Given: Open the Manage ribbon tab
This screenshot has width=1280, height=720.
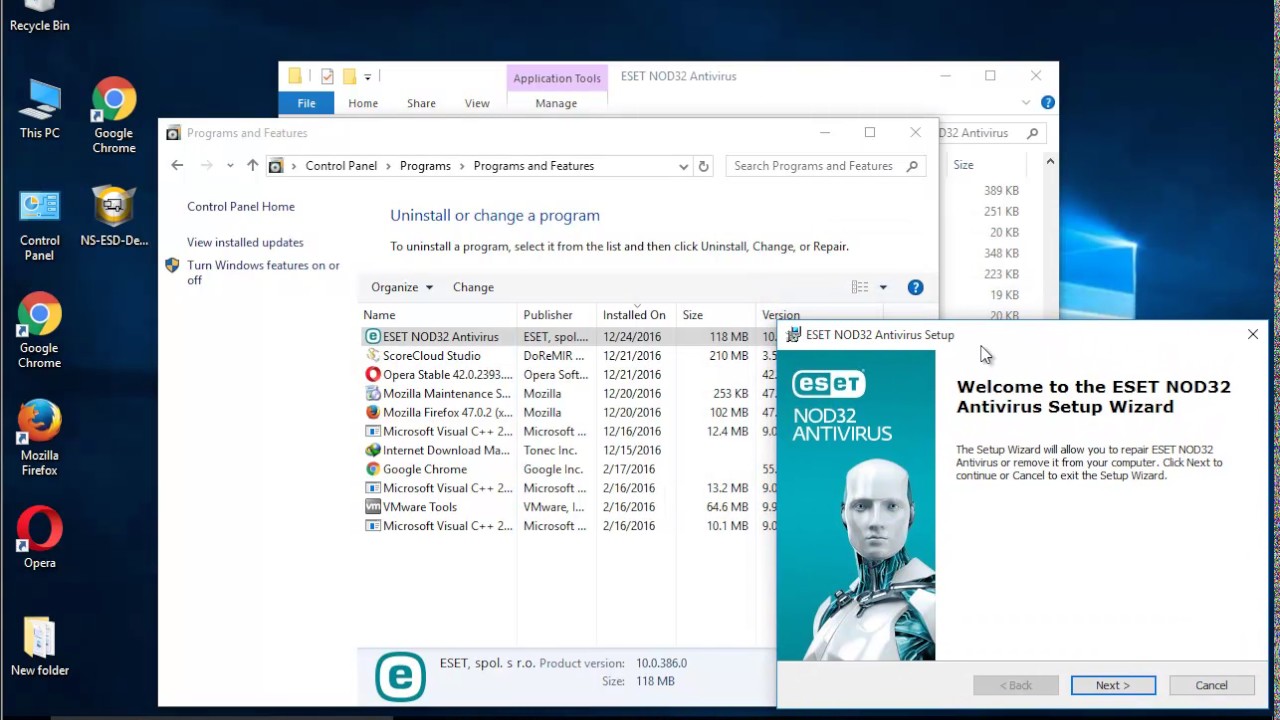Looking at the screenshot, I should tap(556, 103).
